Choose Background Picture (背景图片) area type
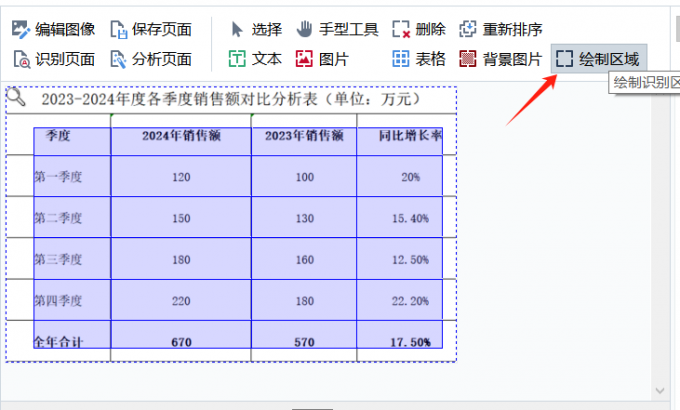This screenshot has width=680, height=410. coord(501,59)
